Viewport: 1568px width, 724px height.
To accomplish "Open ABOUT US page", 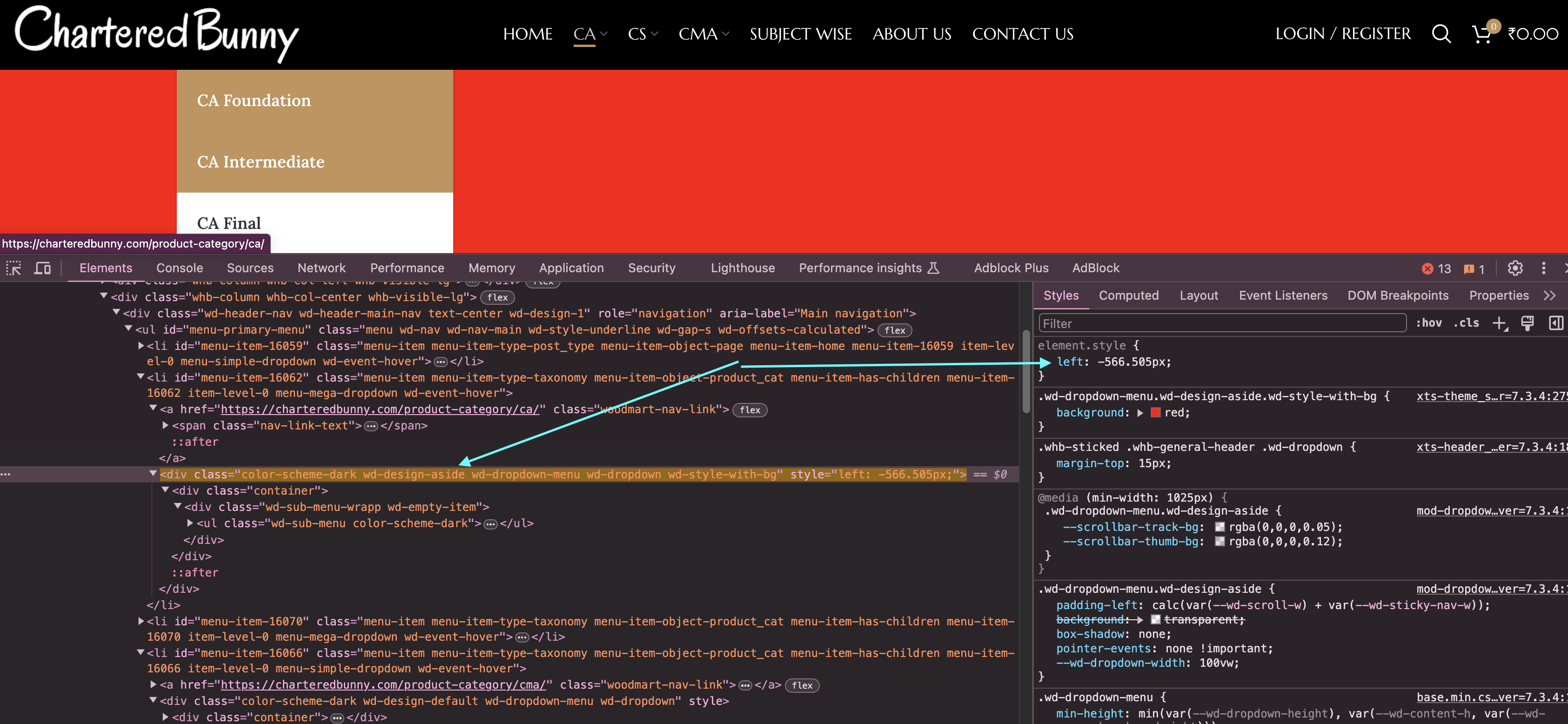I will tap(912, 34).
